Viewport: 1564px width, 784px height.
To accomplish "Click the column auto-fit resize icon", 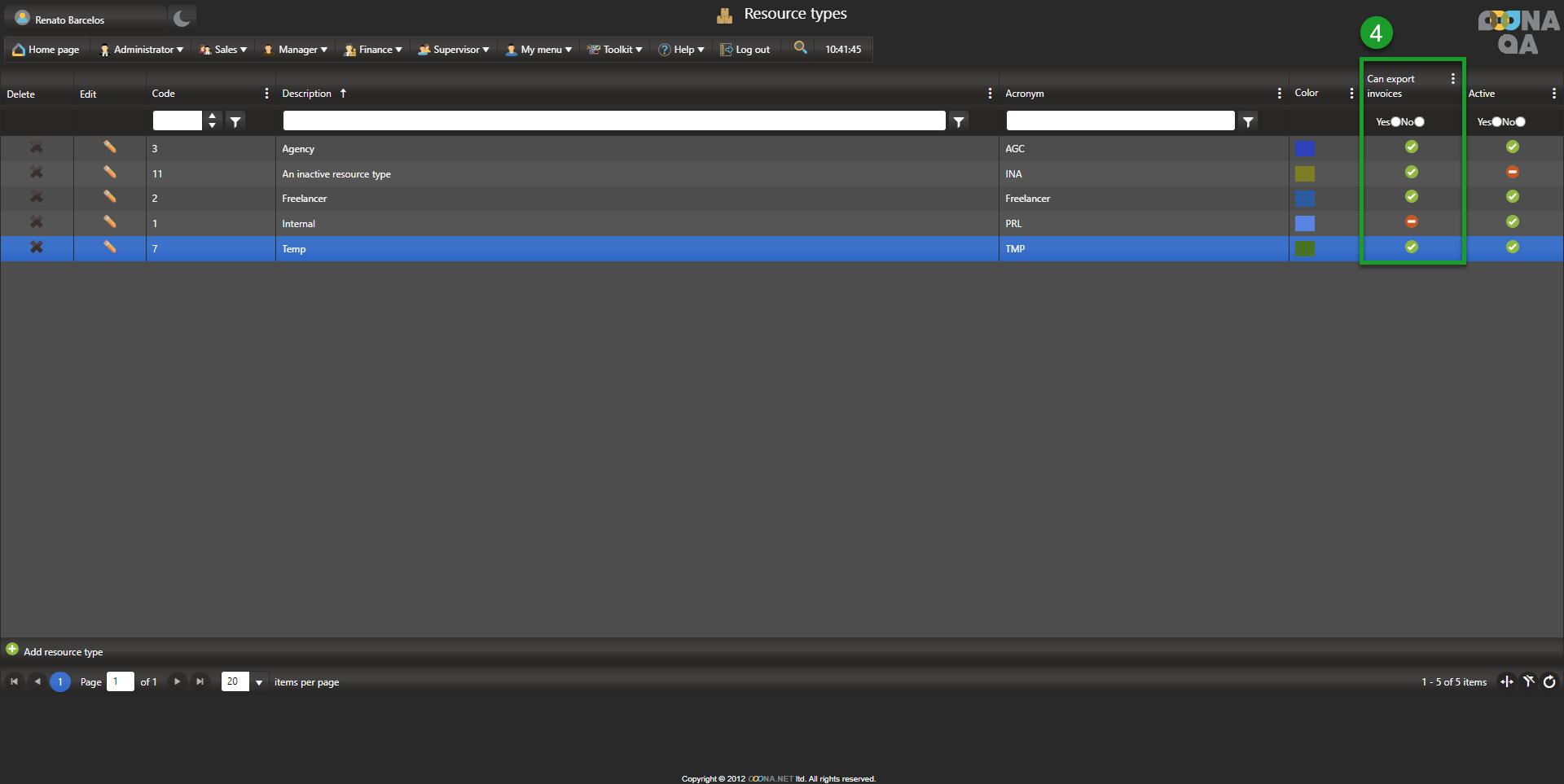I will pos(1507,681).
